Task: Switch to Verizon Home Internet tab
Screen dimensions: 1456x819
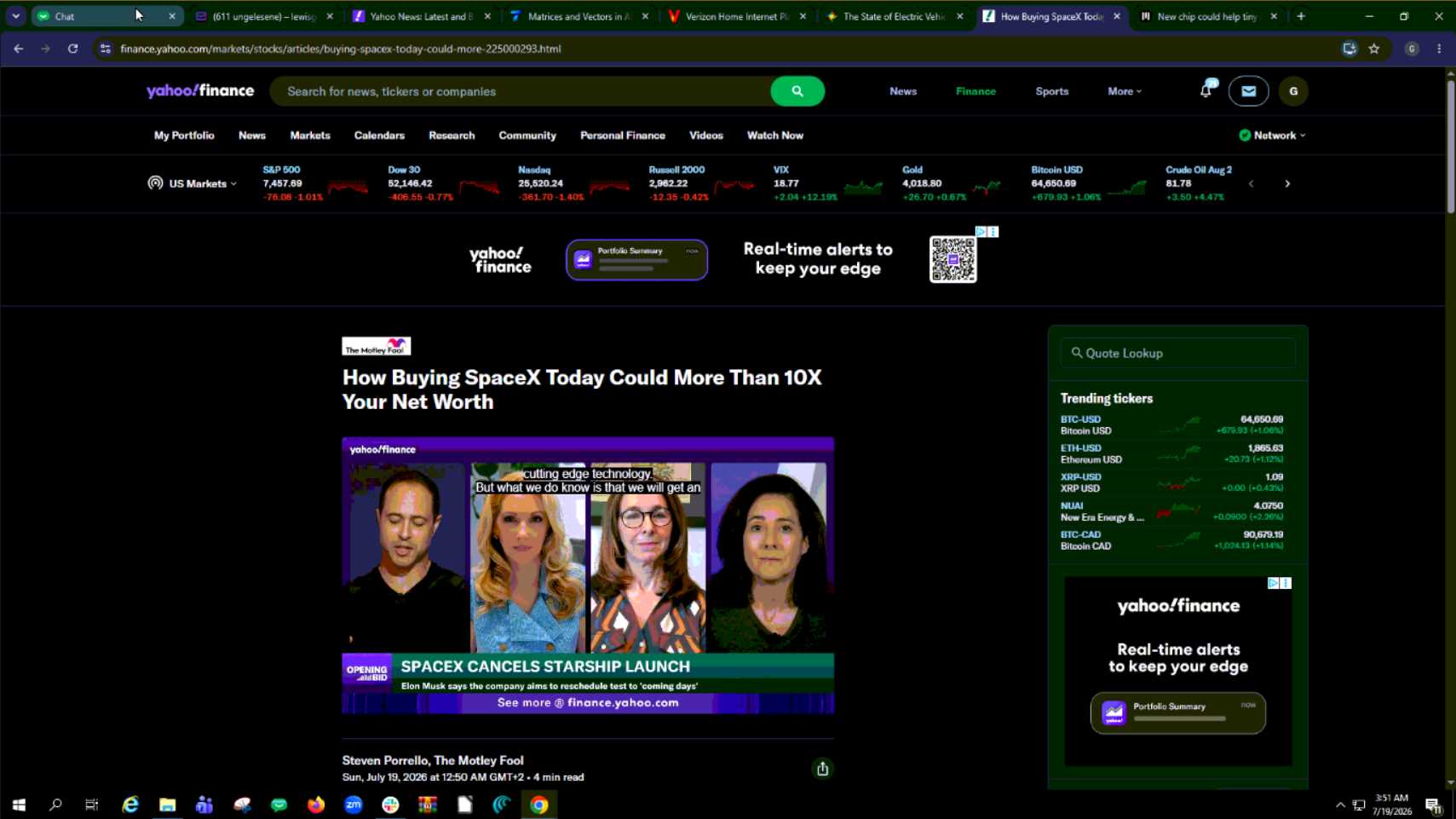Action: tap(736, 16)
